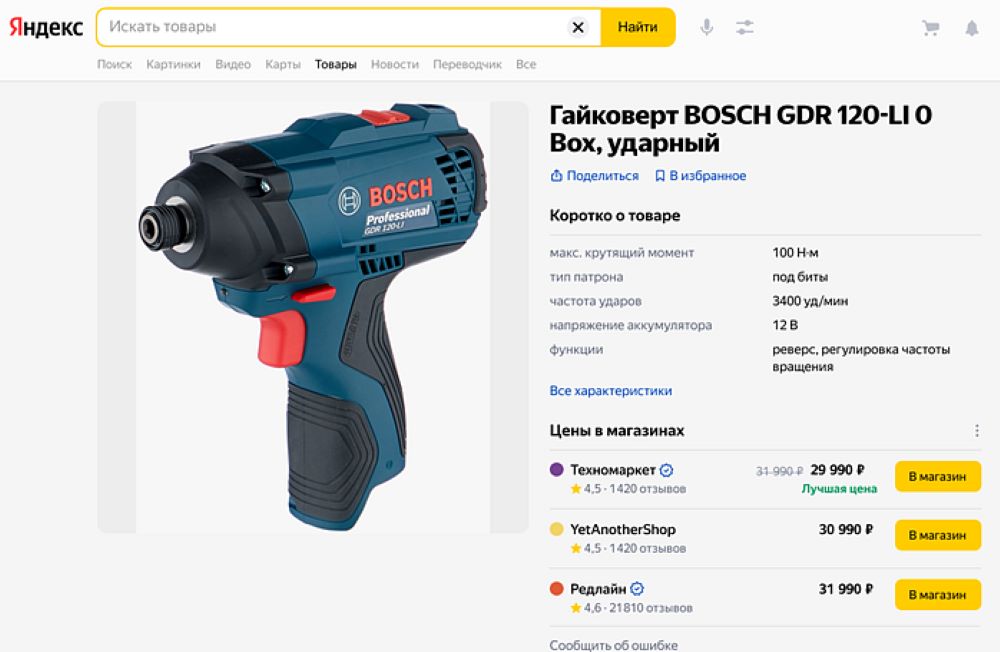
Task: Click the product title Гайковерт BOSCH GDR 120-LI
Action: (x=740, y=129)
